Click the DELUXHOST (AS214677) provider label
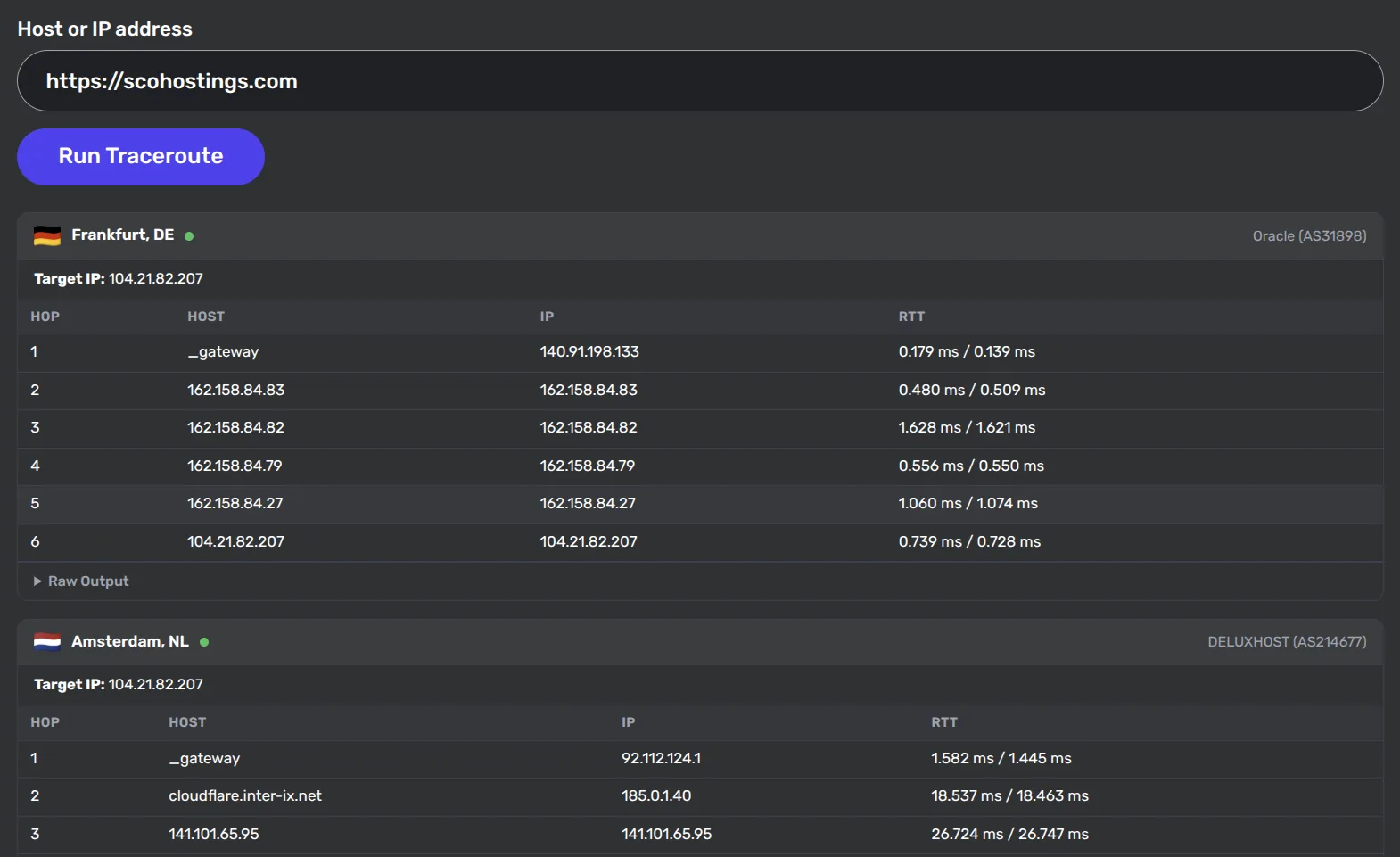The width and height of the screenshot is (1400, 857). (1287, 642)
